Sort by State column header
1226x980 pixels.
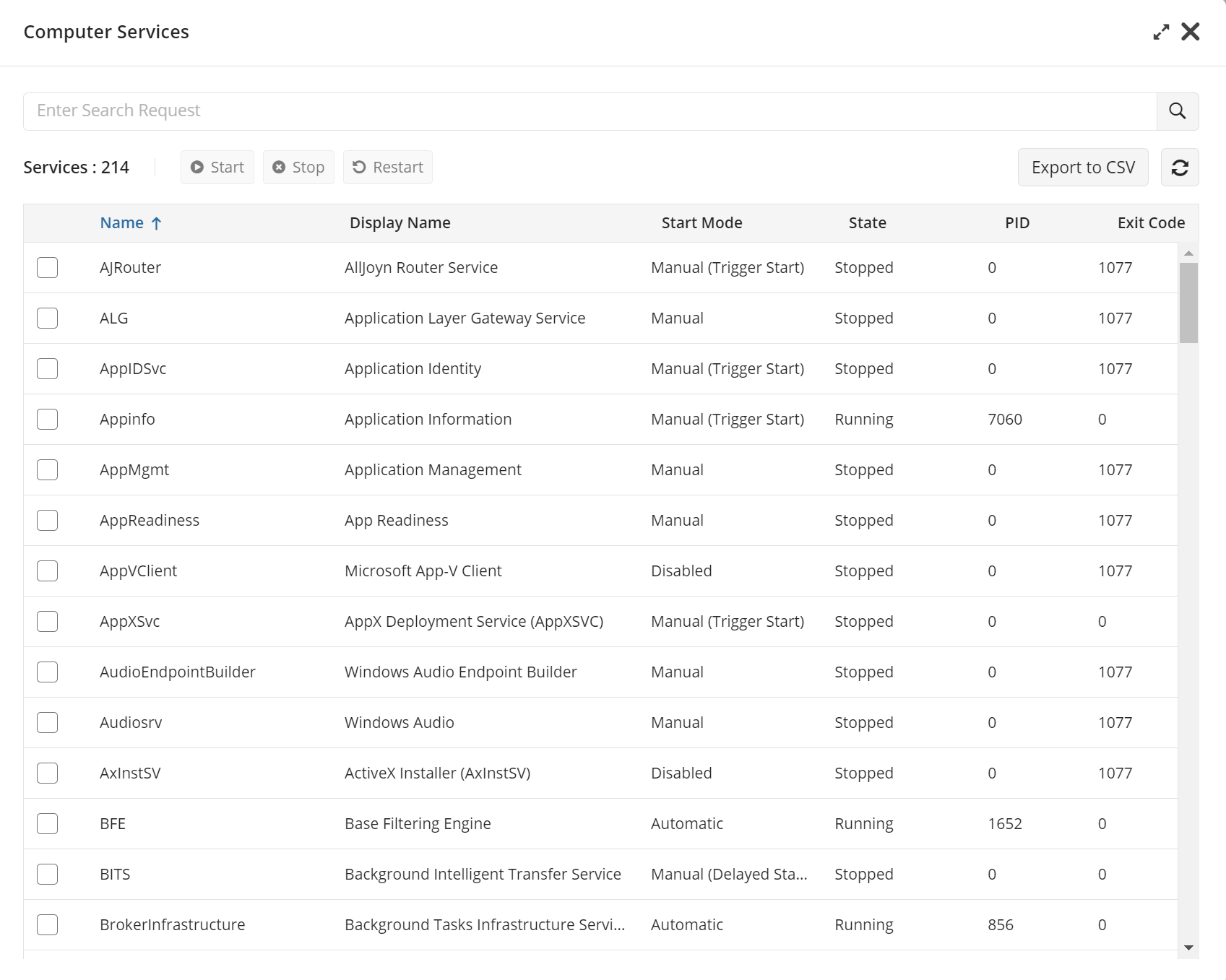point(868,223)
